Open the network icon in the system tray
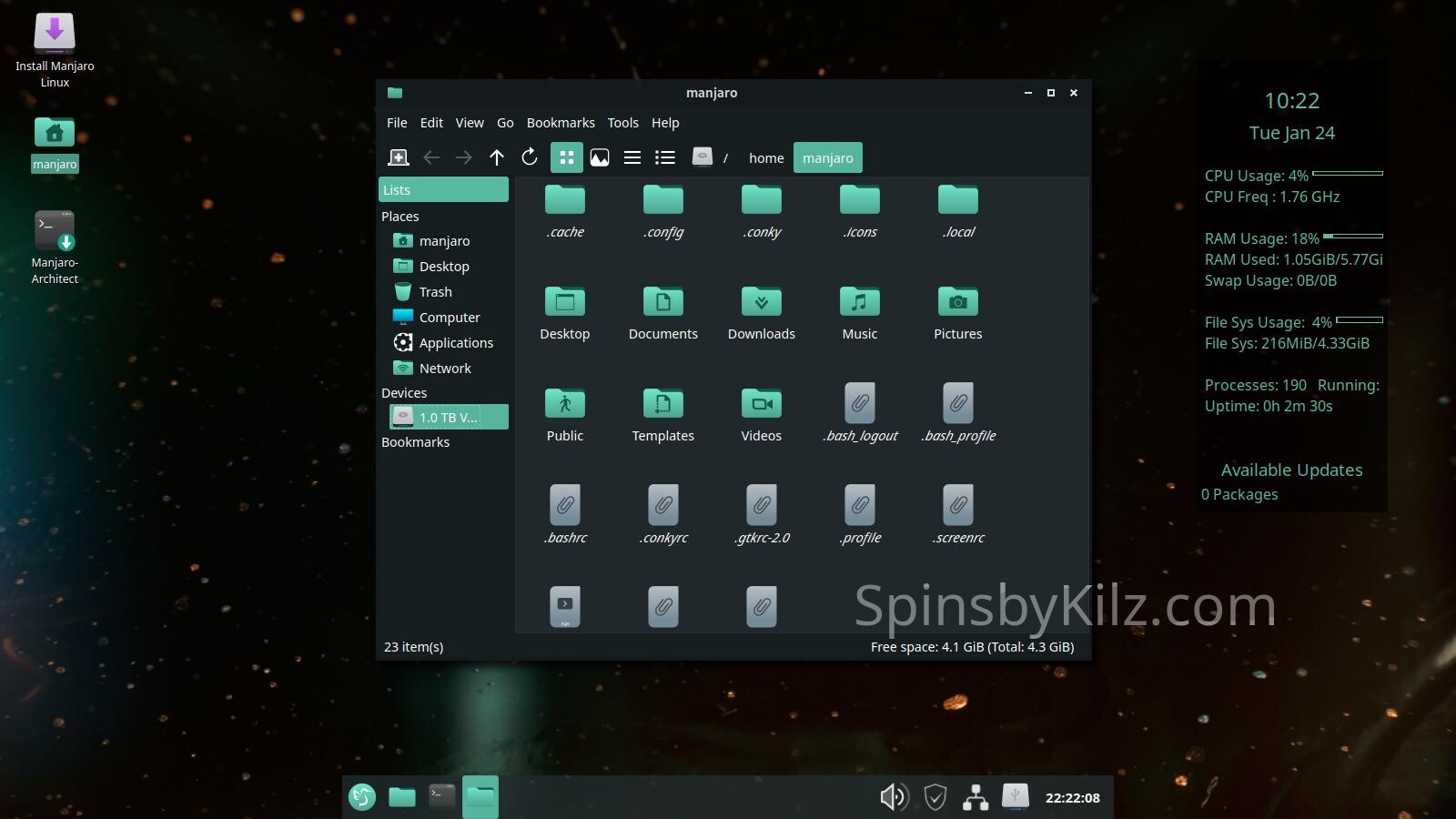This screenshot has width=1456, height=819. point(976,797)
